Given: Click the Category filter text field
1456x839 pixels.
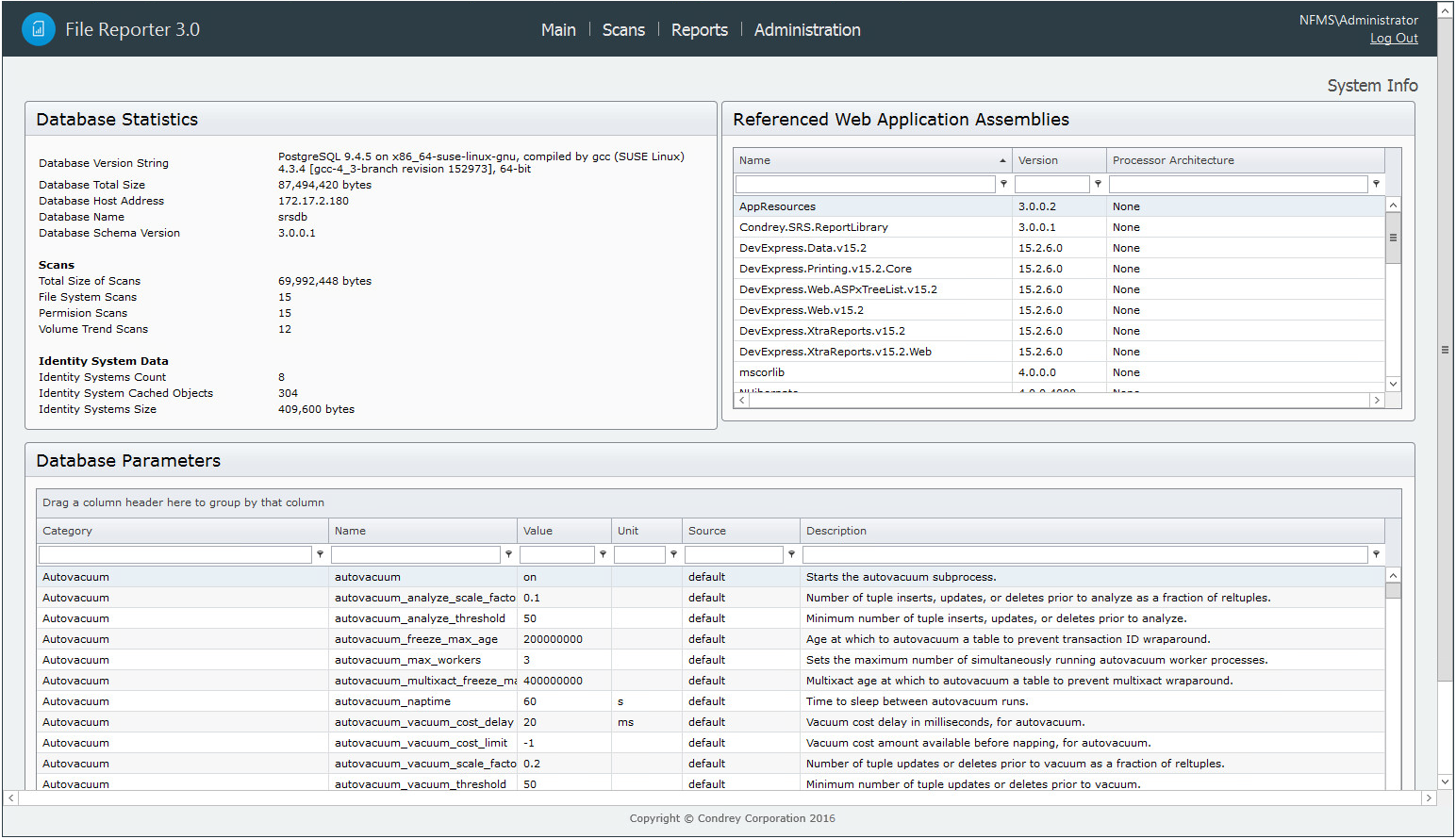Looking at the screenshot, I should coord(175,554).
